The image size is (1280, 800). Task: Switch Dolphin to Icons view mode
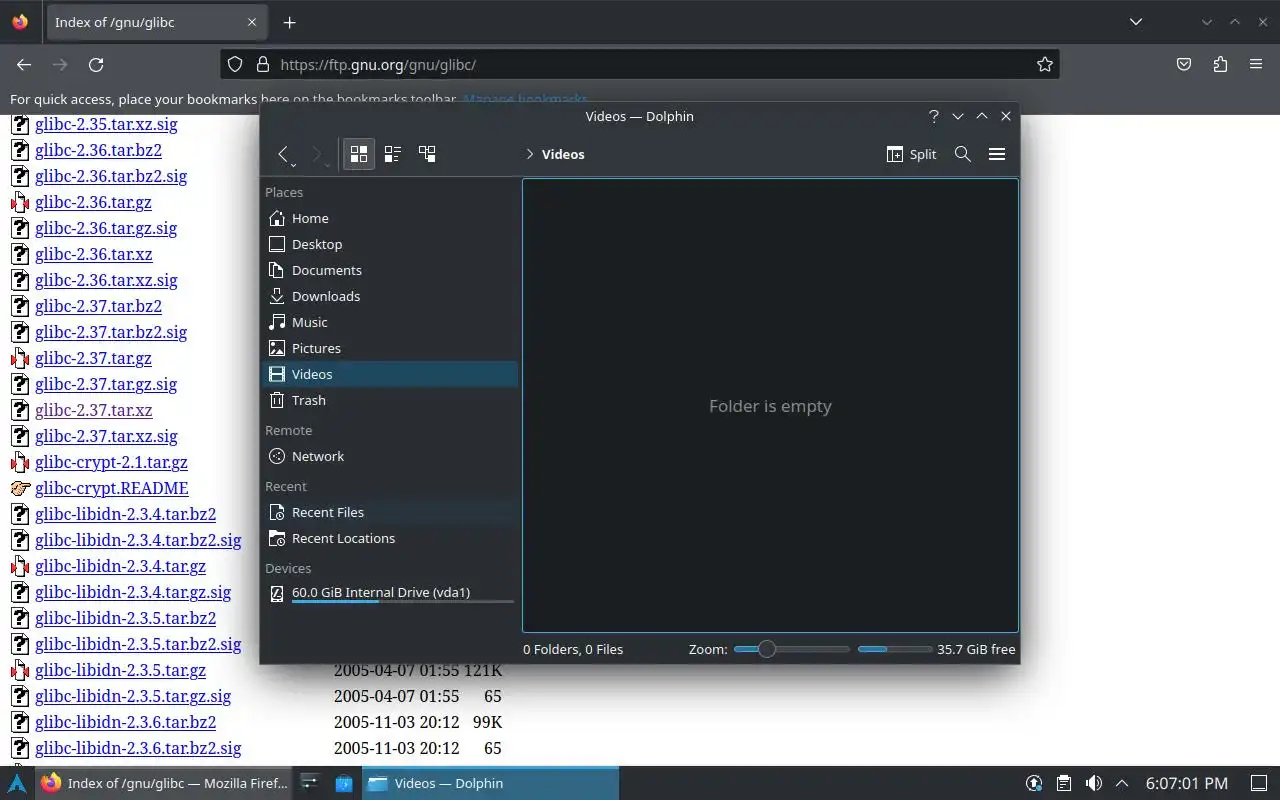click(359, 154)
